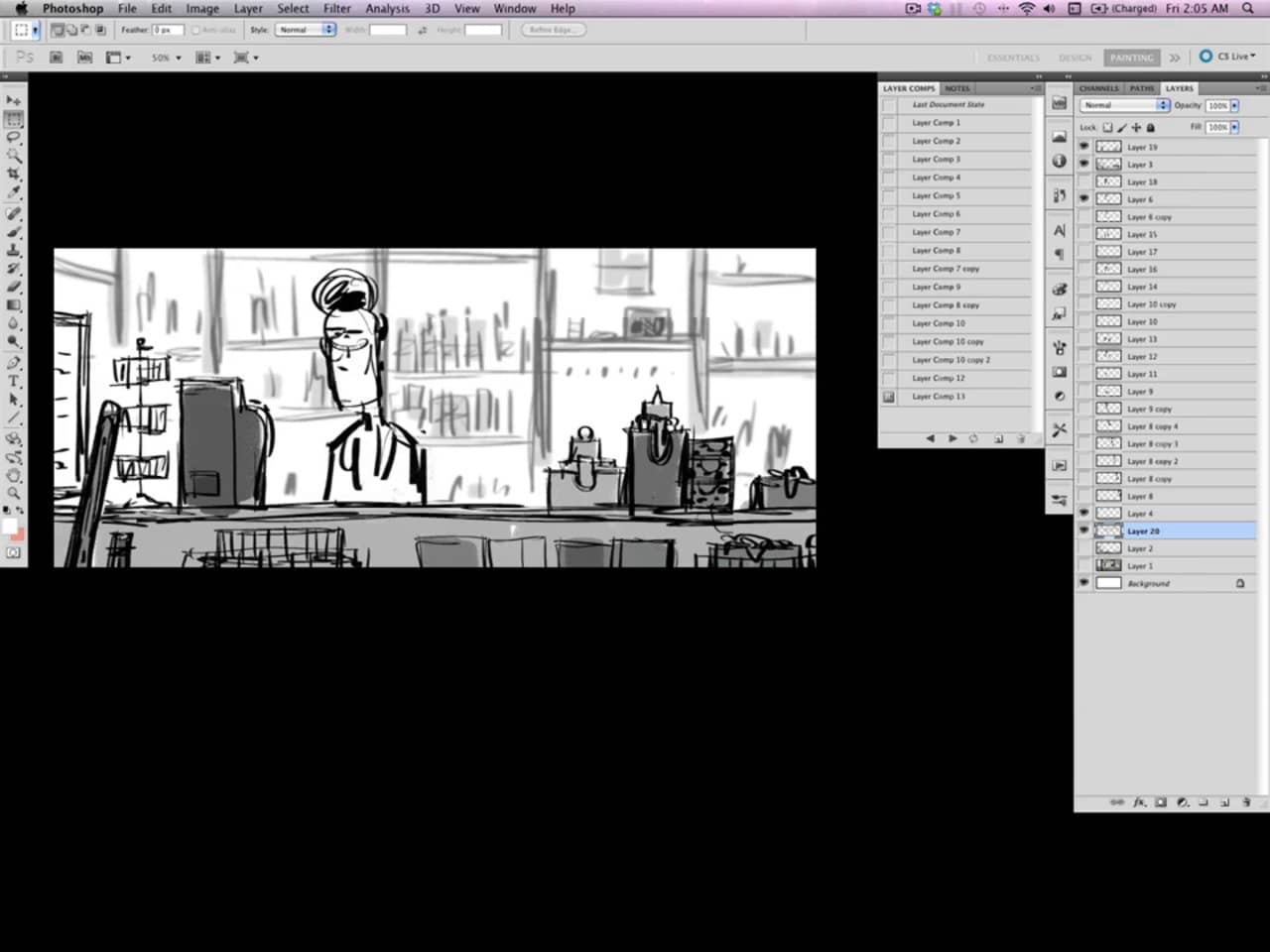1270x952 pixels.
Task: Click the fx layer style icon
Action: tap(1140, 802)
